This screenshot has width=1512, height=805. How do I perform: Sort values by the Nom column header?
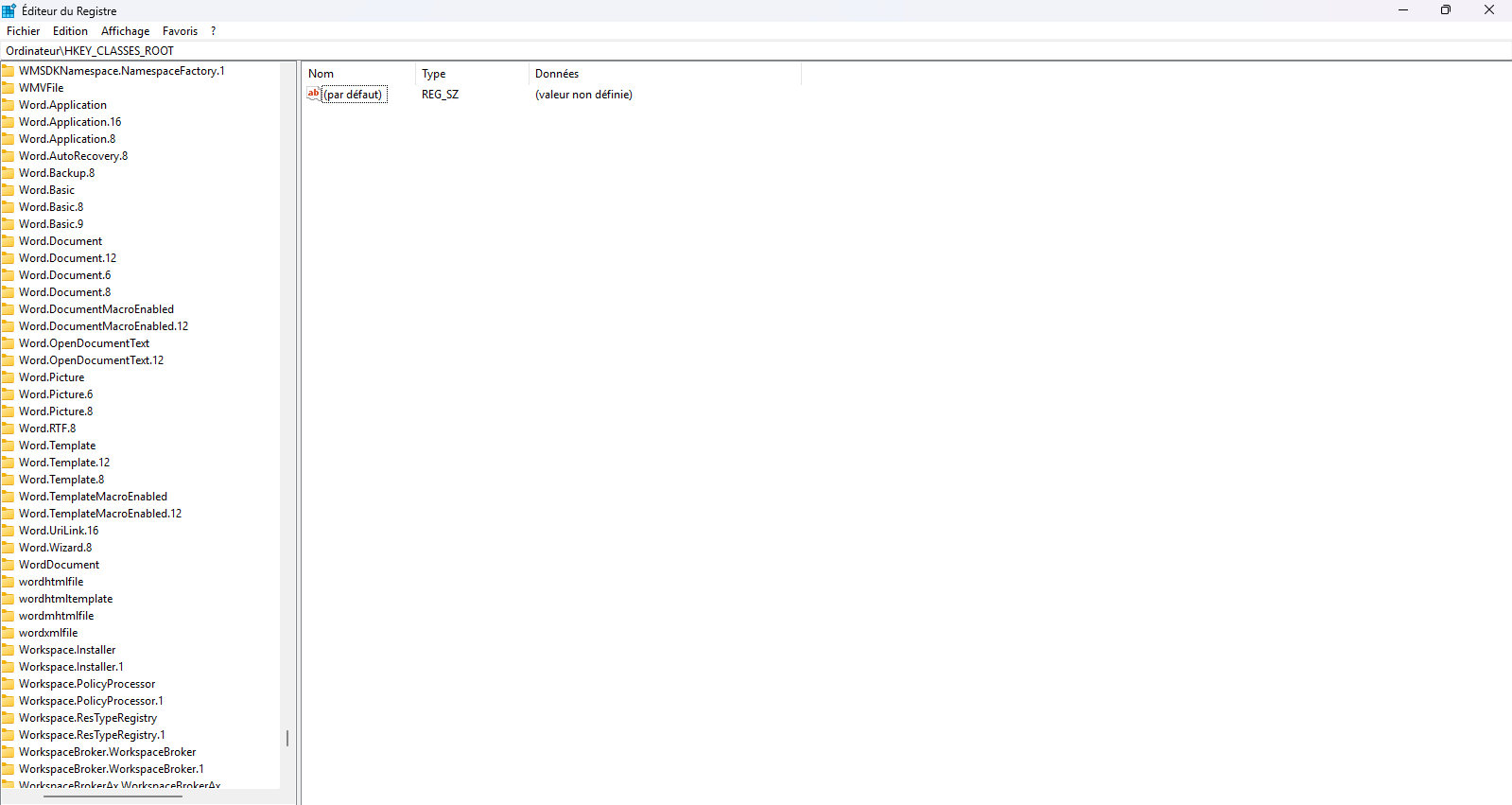[x=359, y=74]
